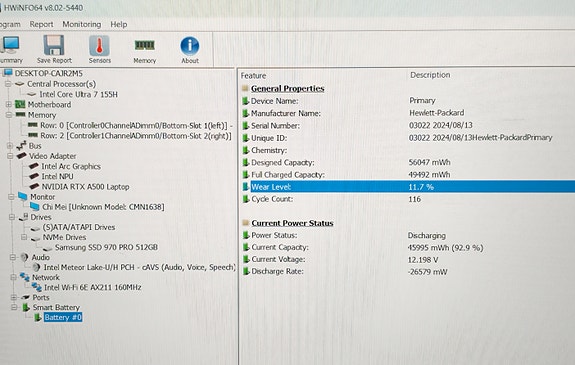Viewport: 575px width, 365px height.
Task: Click the Feature column header
Action: tap(253, 76)
